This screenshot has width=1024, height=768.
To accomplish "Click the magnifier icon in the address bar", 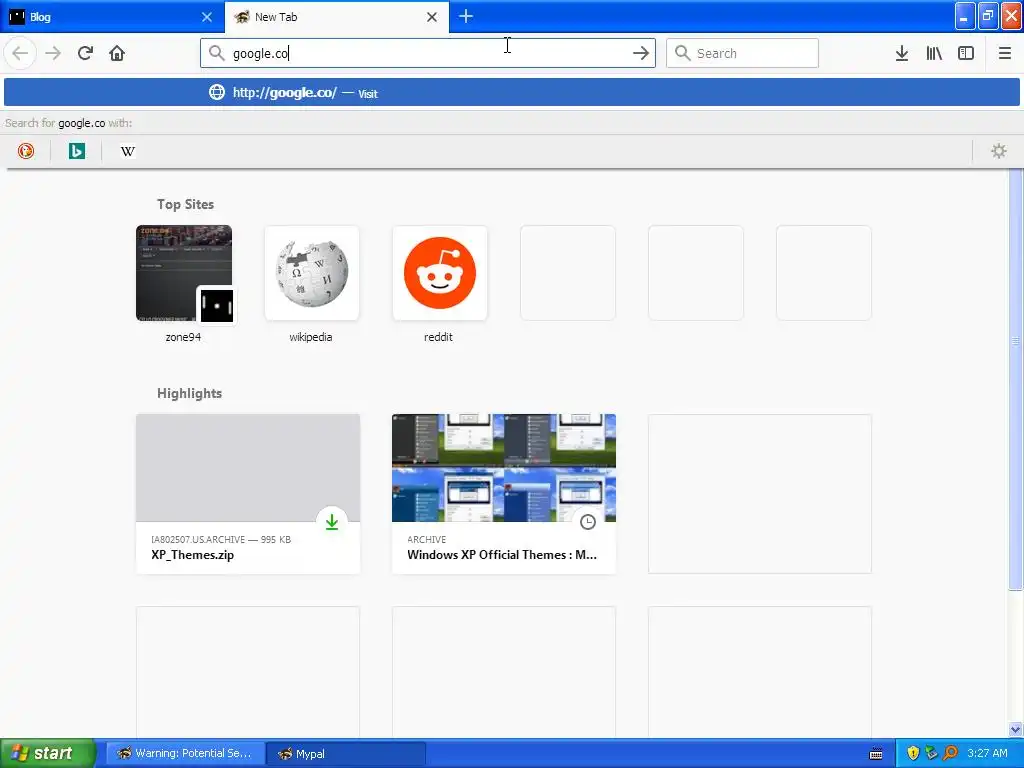I will (x=216, y=53).
